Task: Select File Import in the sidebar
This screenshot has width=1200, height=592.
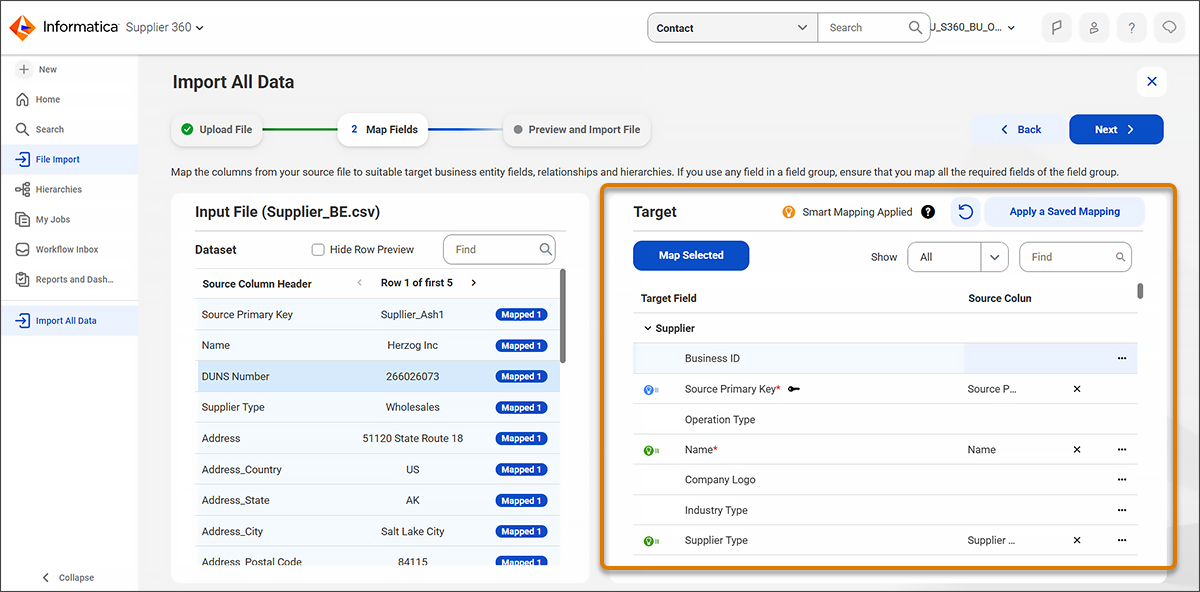Action: point(69,159)
